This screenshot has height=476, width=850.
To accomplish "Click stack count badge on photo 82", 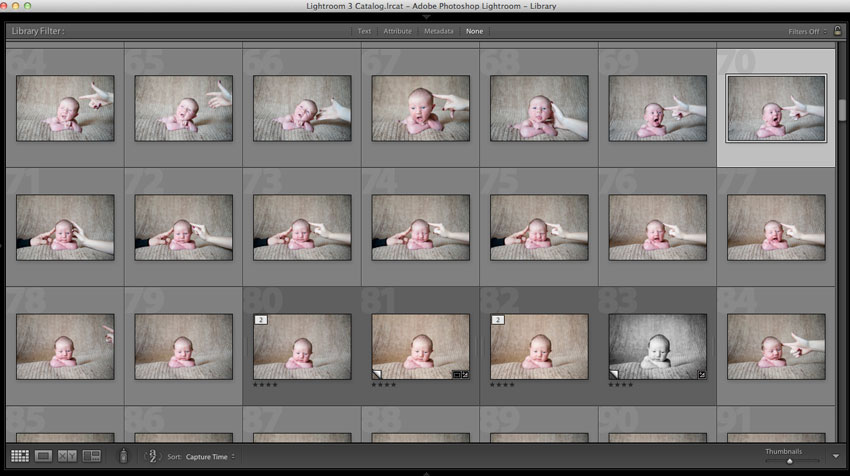I will (498, 320).
